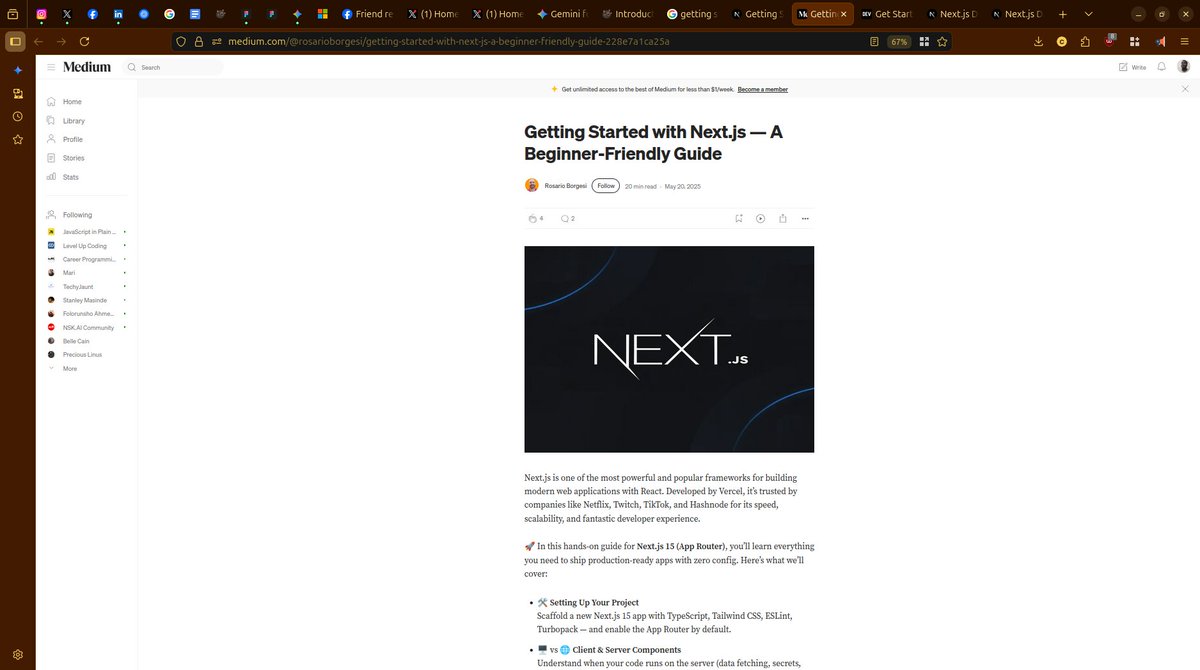Switch to the Introducing tab
The height and width of the screenshot is (670, 1200).
click(628, 14)
